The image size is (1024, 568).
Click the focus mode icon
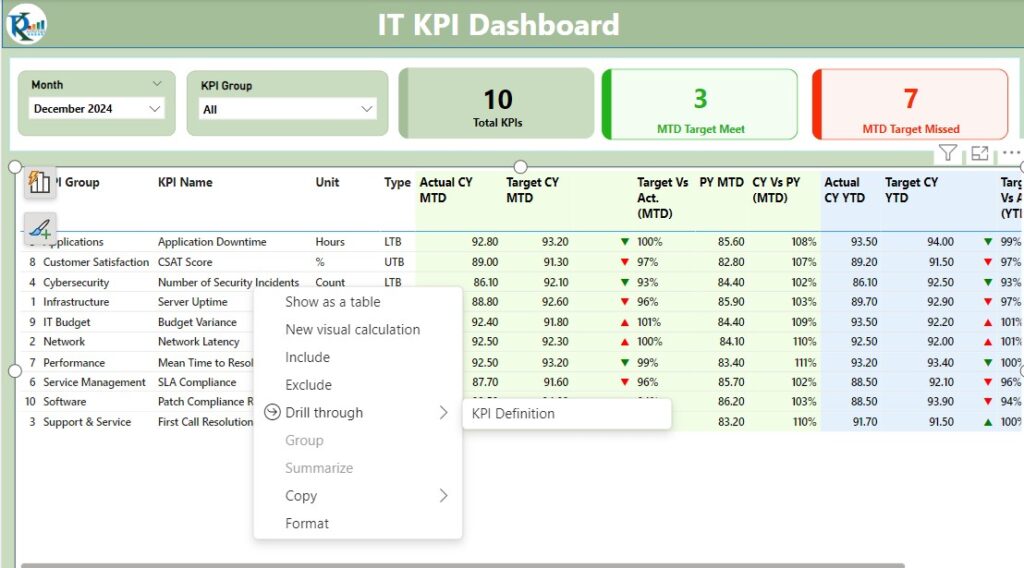click(x=980, y=153)
